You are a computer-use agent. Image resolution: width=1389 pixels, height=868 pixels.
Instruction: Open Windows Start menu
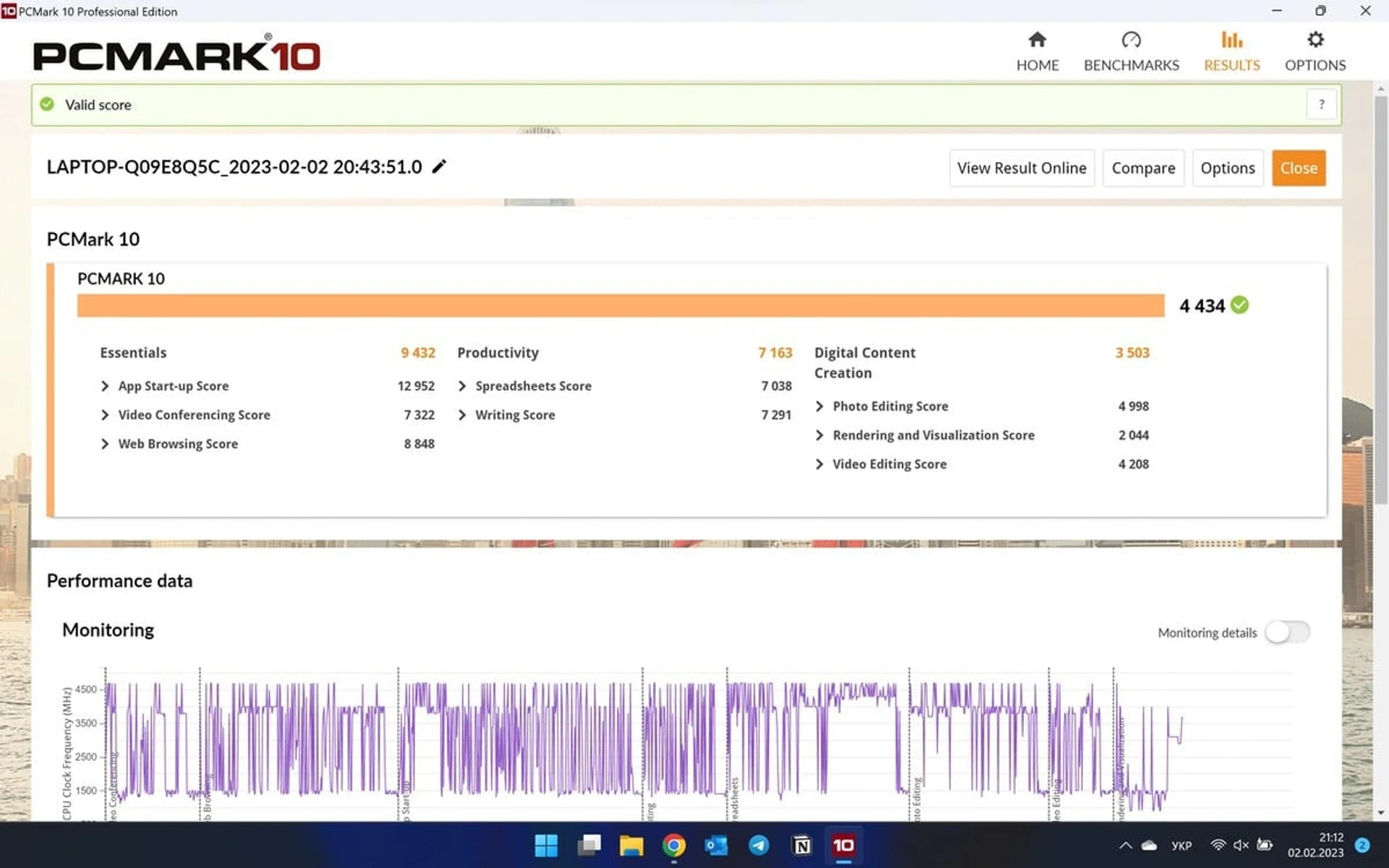tap(546, 845)
